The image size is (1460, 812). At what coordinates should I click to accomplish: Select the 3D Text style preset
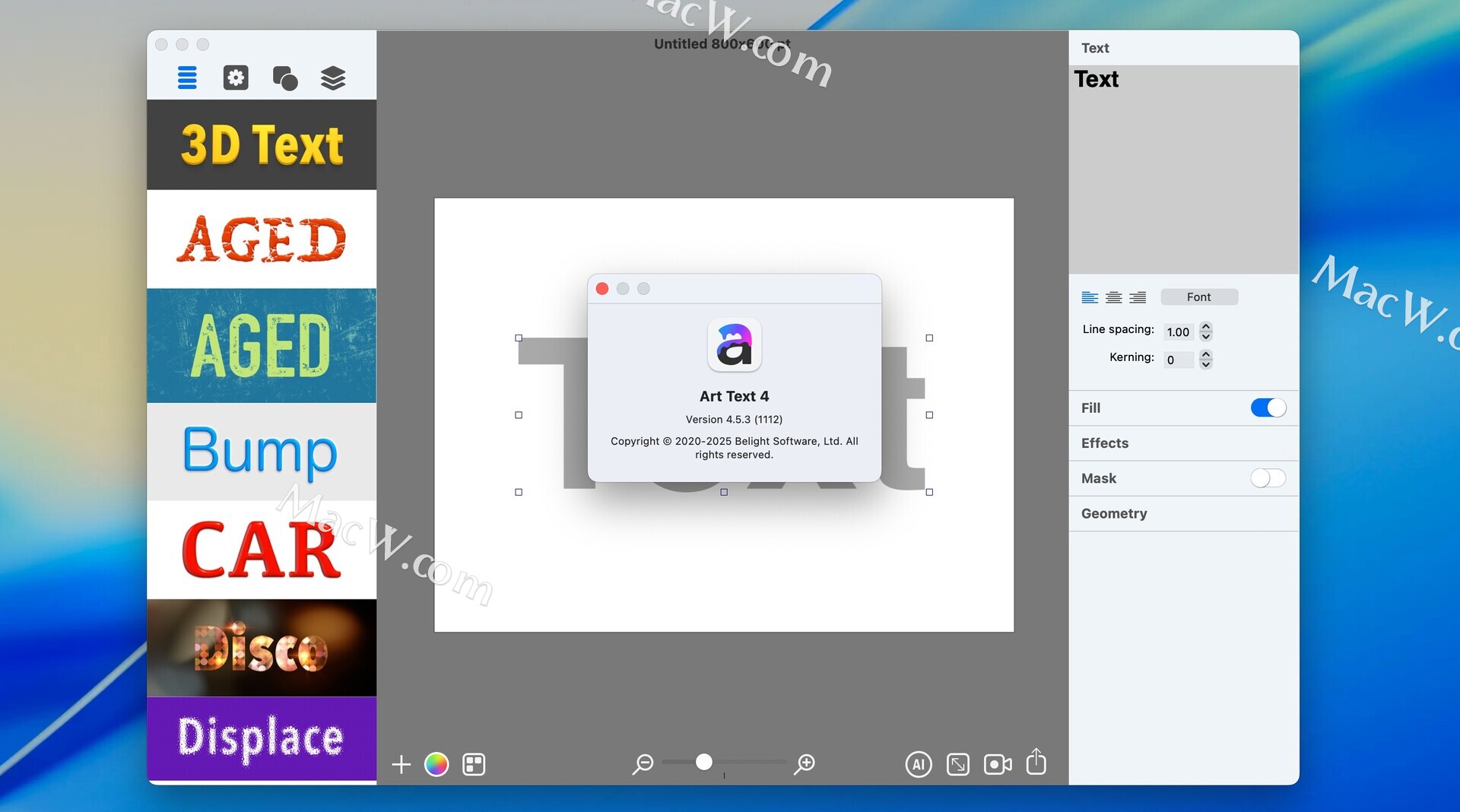(262, 144)
